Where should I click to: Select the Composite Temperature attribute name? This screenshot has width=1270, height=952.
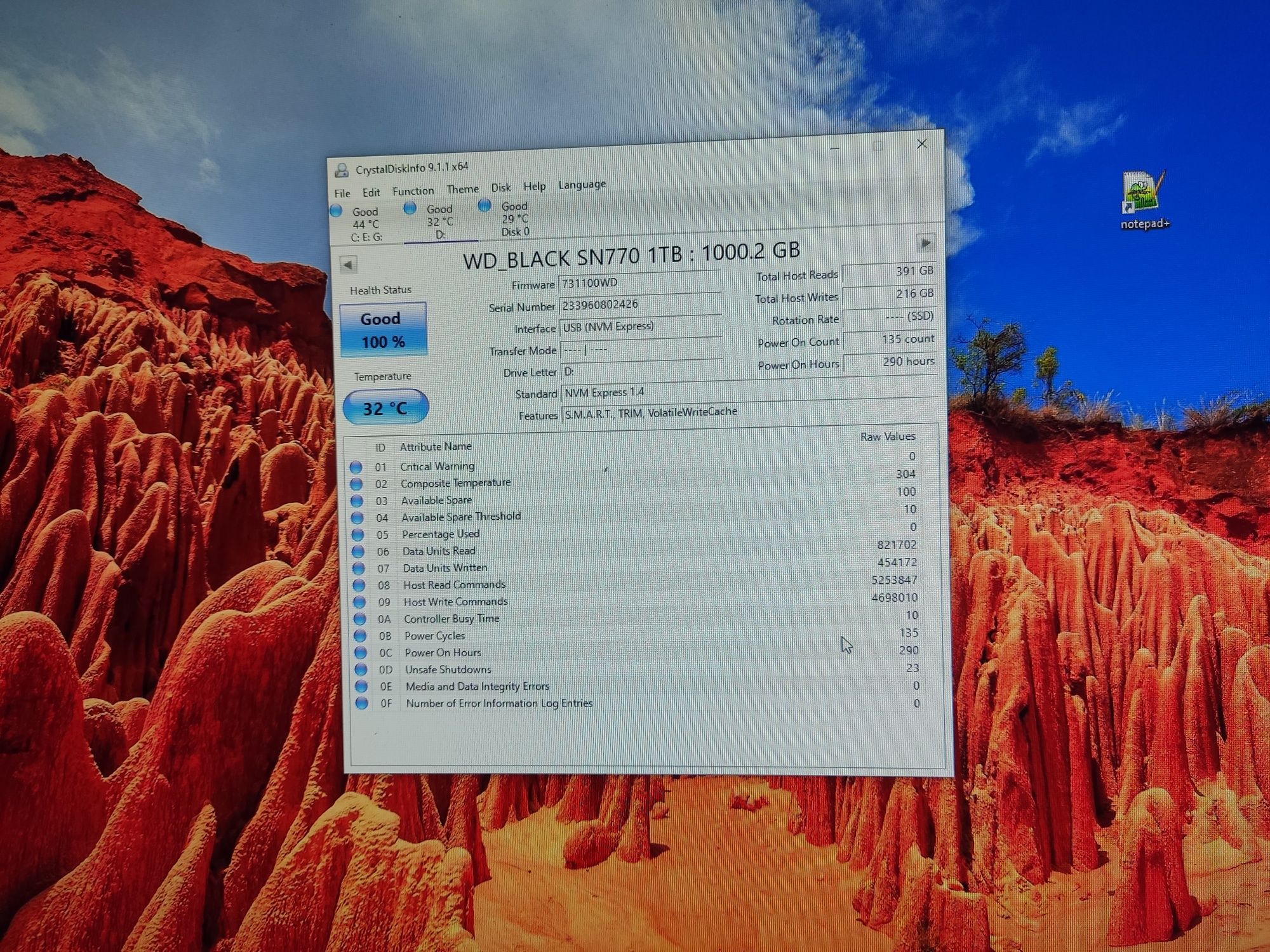455,483
